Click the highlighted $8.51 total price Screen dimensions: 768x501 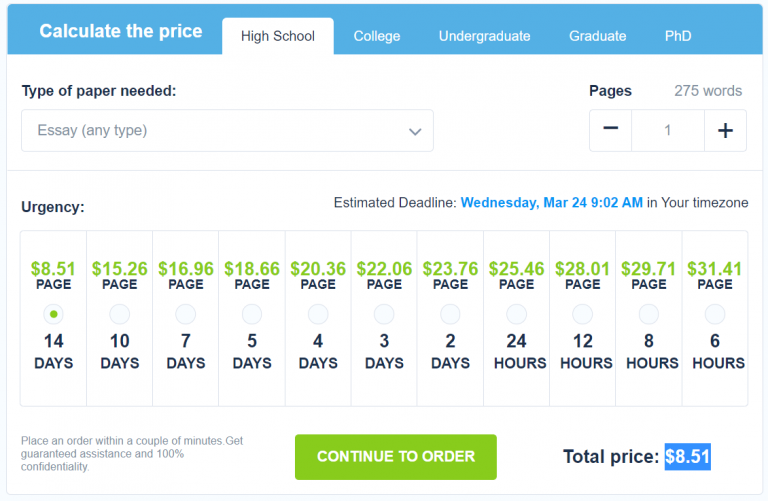[x=688, y=457]
